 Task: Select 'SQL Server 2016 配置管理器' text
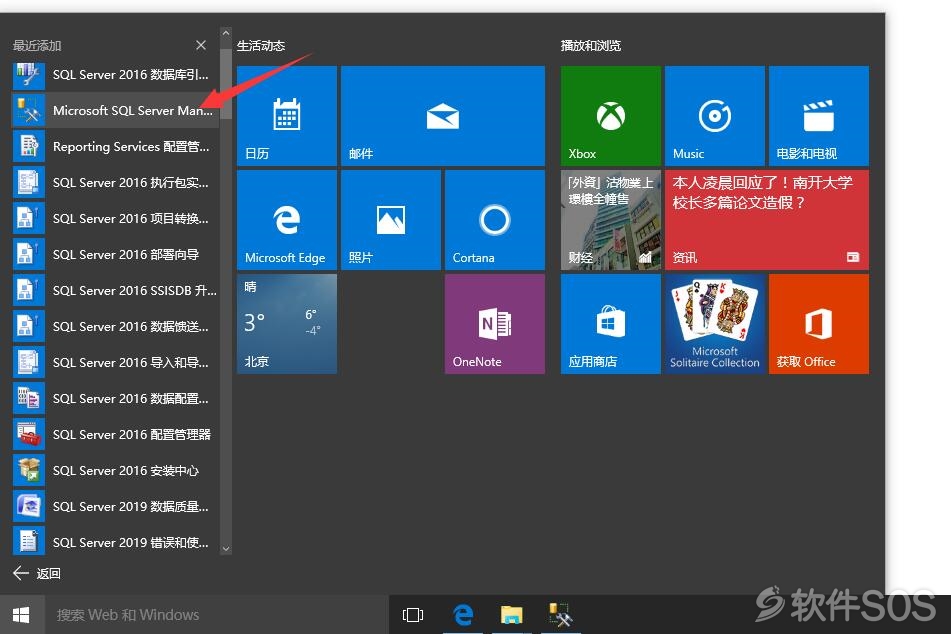[x=132, y=434]
